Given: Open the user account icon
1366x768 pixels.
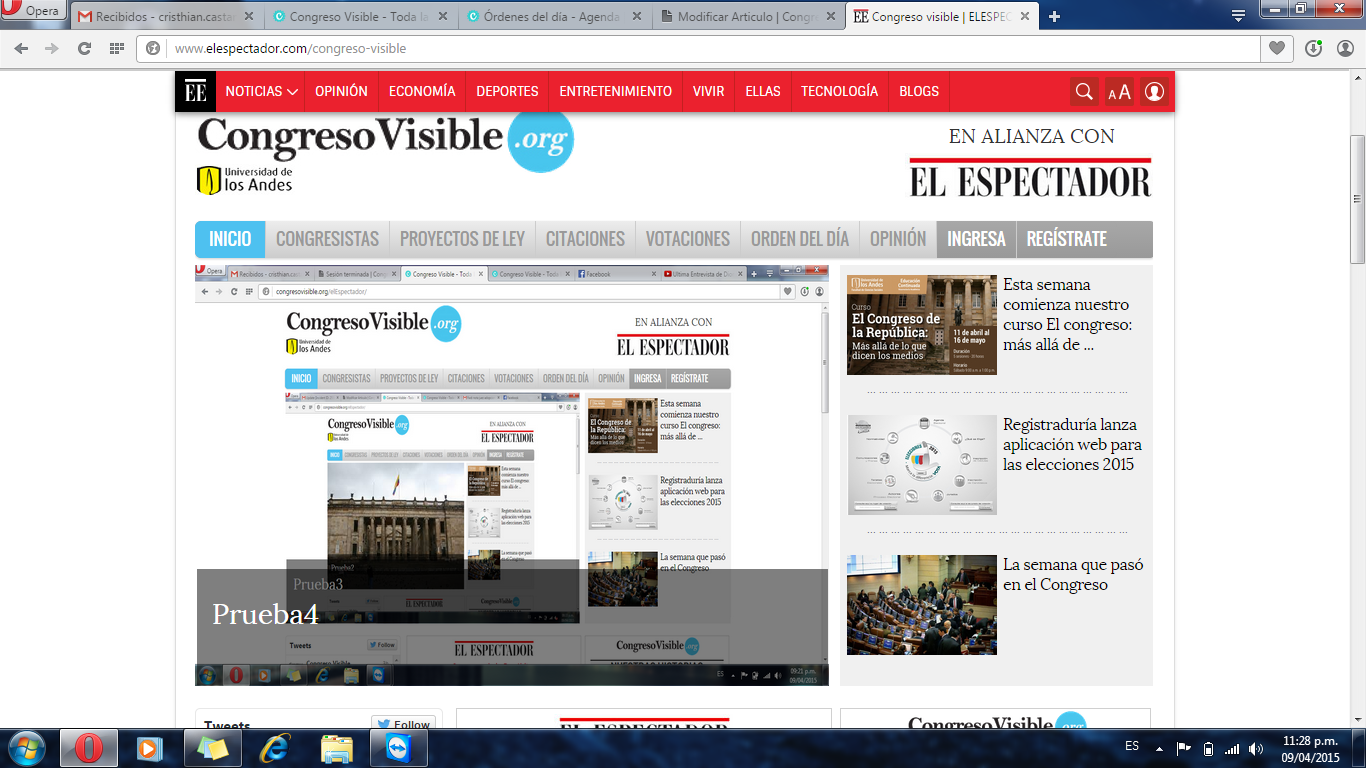Looking at the screenshot, I should tap(1154, 92).
